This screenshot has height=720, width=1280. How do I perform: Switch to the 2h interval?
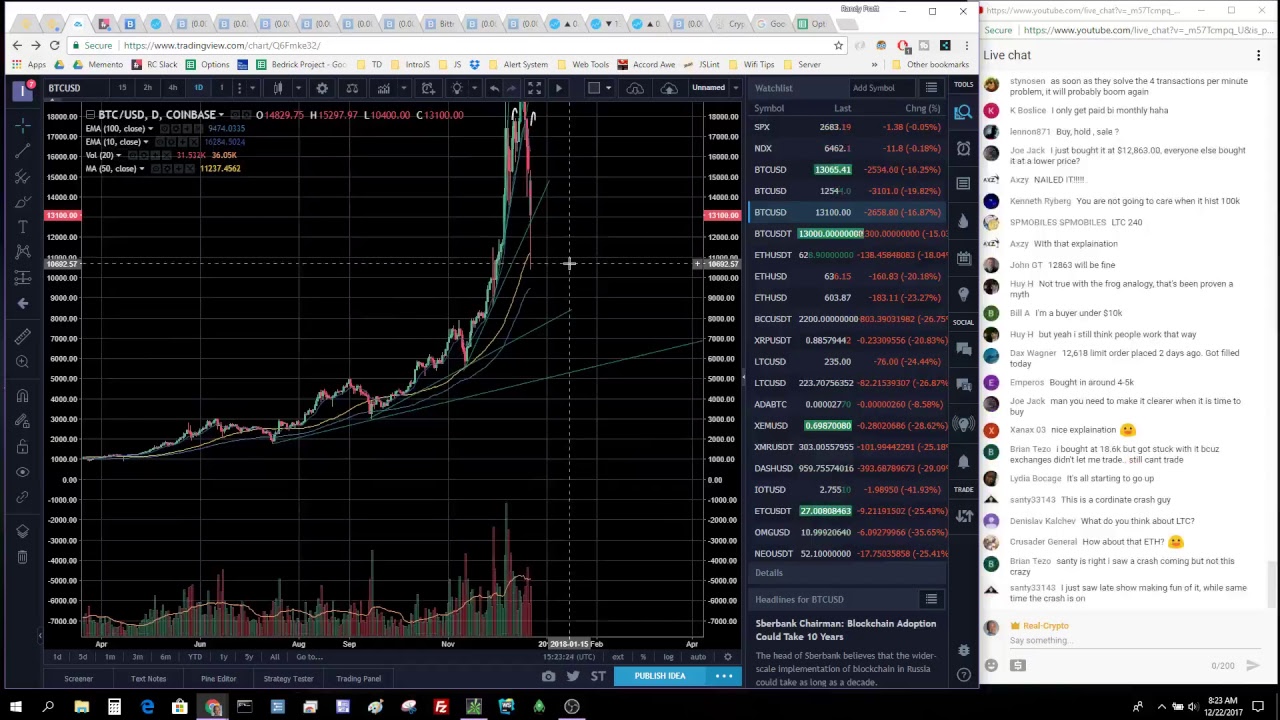click(147, 88)
